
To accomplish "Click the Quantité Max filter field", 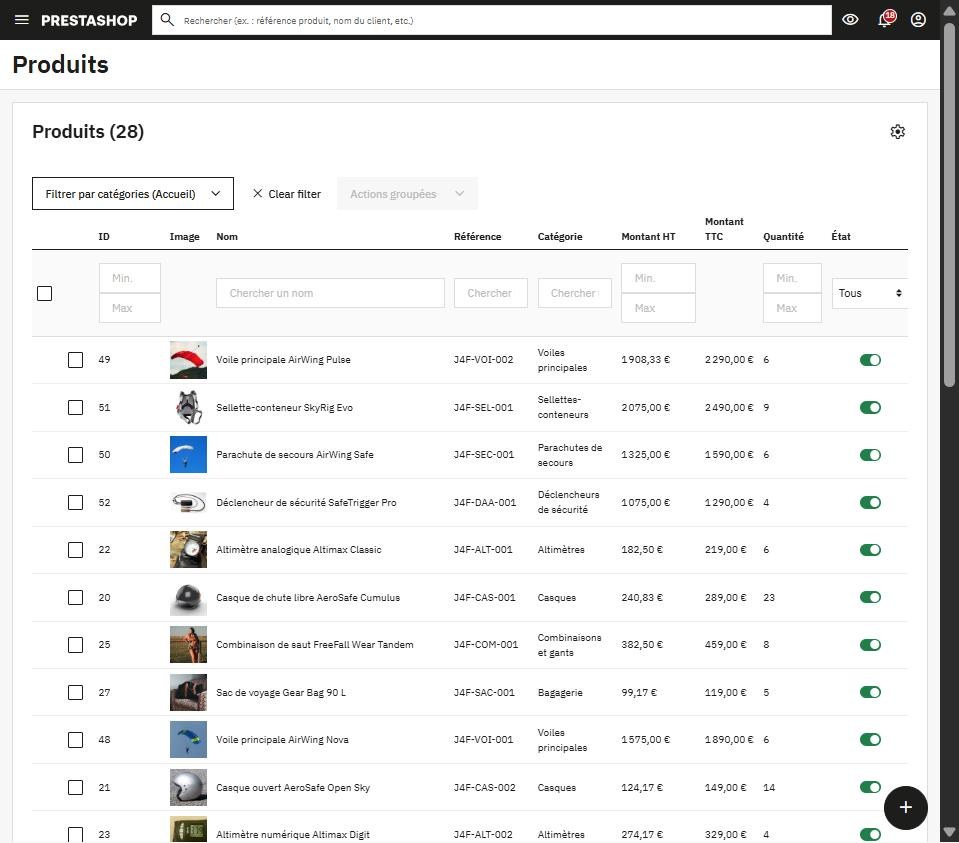I will tap(792, 308).
